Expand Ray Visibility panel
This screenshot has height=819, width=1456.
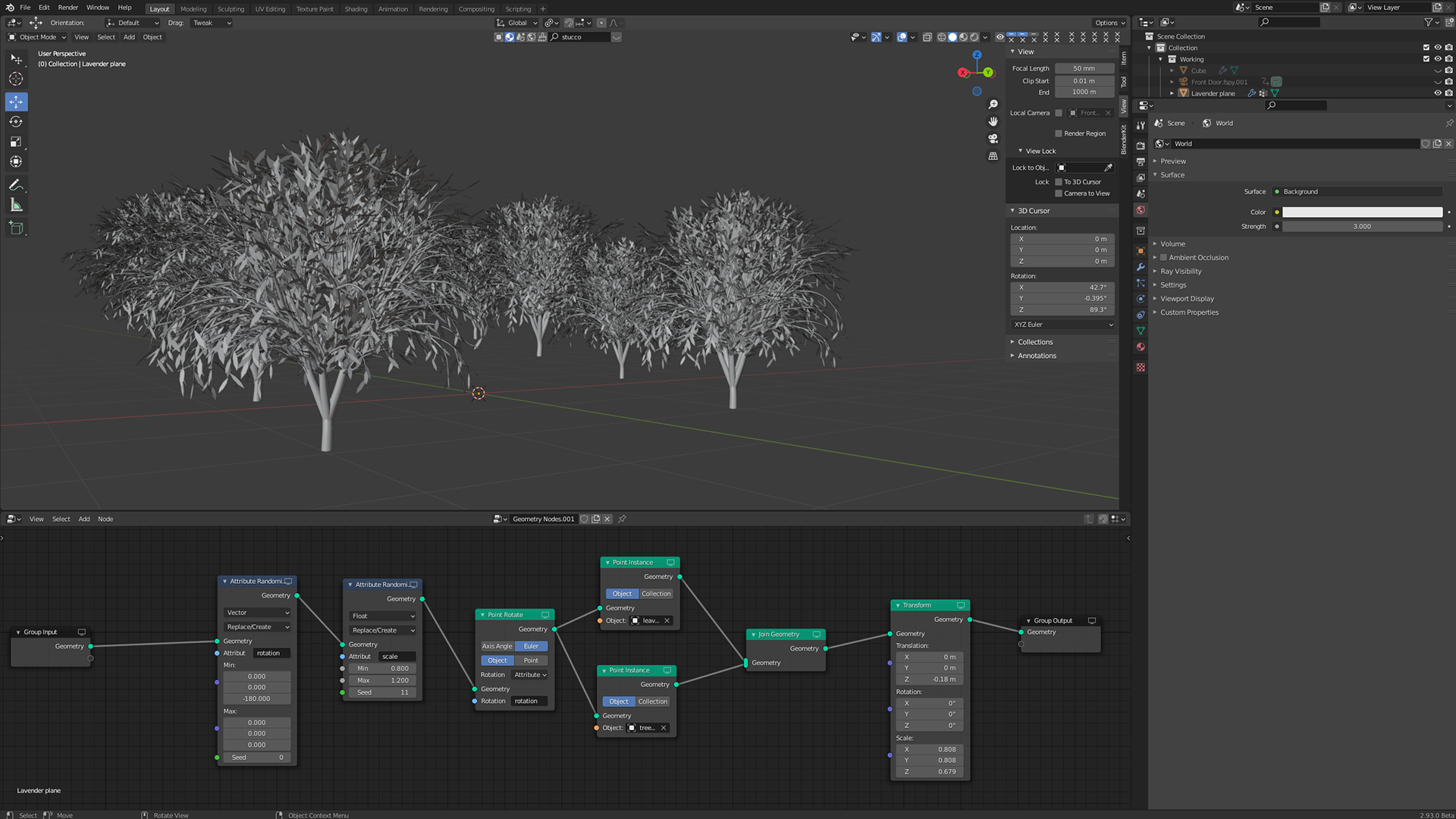coord(1180,271)
